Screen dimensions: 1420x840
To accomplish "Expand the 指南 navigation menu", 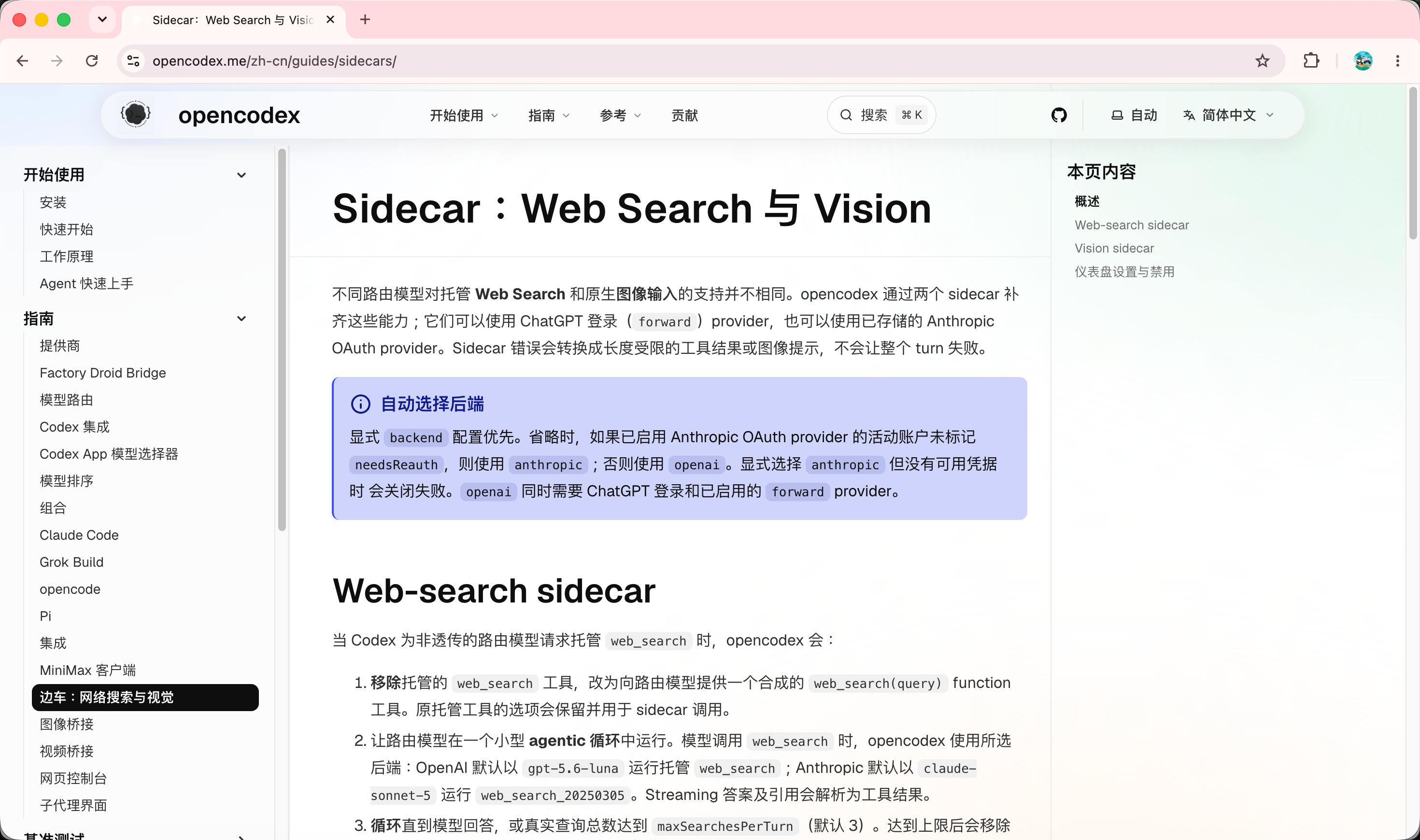I will [x=549, y=115].
